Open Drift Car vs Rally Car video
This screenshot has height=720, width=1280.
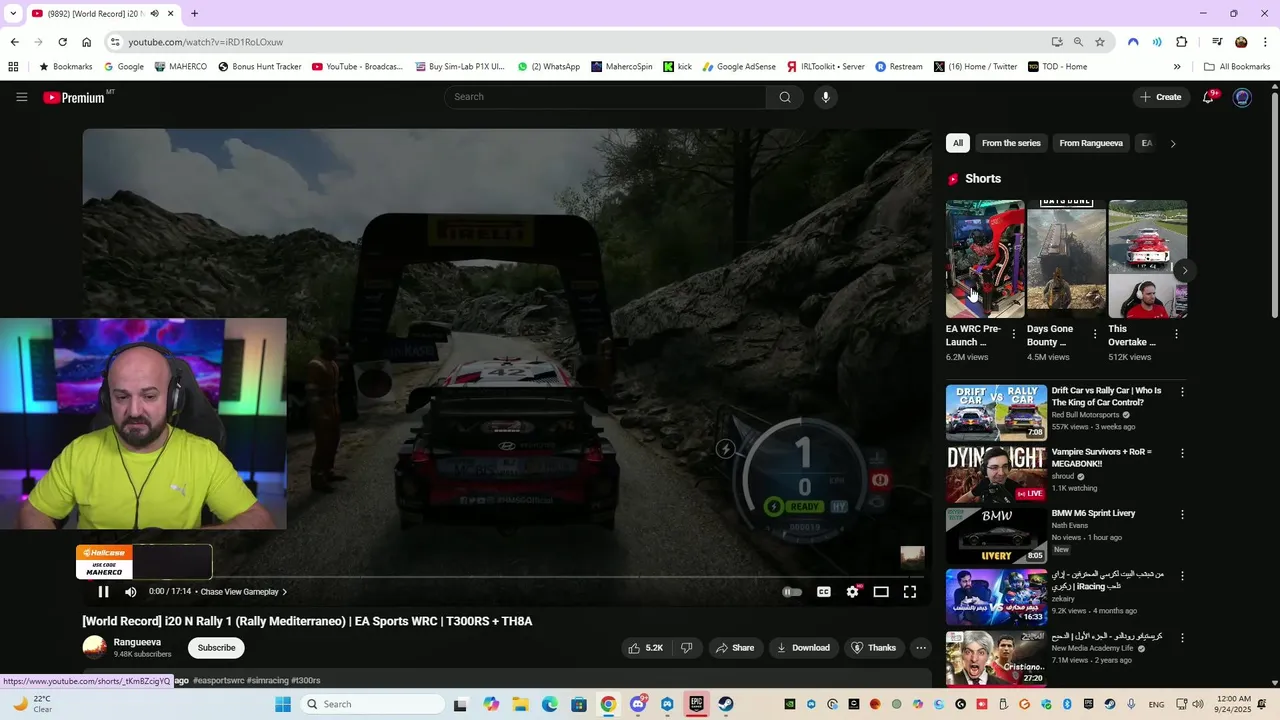(996, 412)
